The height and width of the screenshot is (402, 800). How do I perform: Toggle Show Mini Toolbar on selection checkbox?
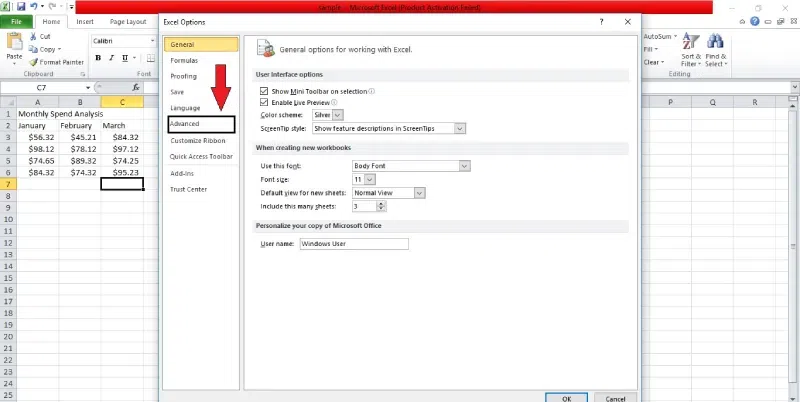coord(264,91)
